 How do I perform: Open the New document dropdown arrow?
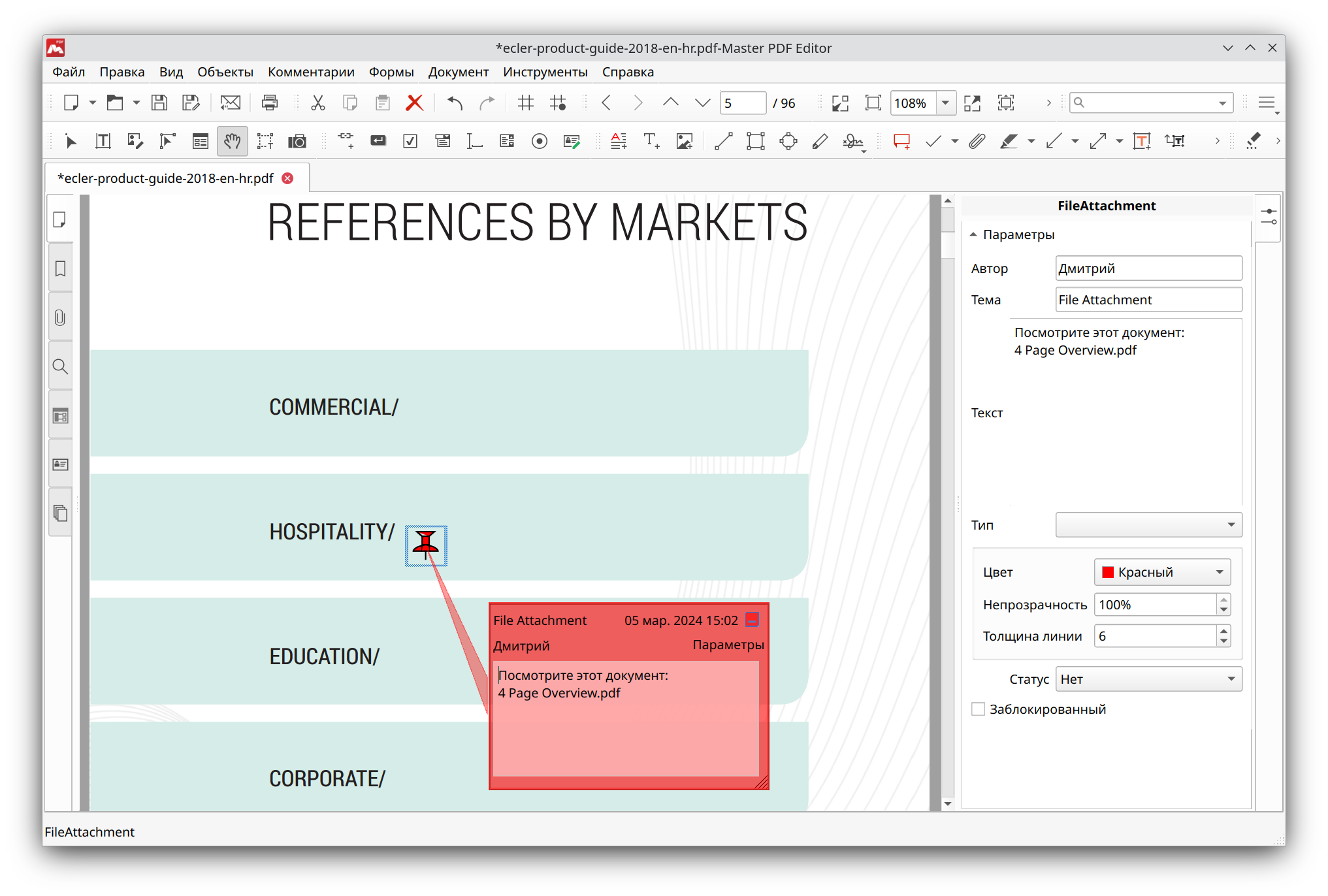click(x=93, y=103)
